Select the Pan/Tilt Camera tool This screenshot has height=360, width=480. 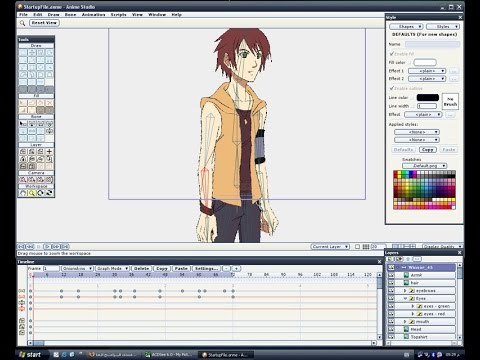point(49,179)
